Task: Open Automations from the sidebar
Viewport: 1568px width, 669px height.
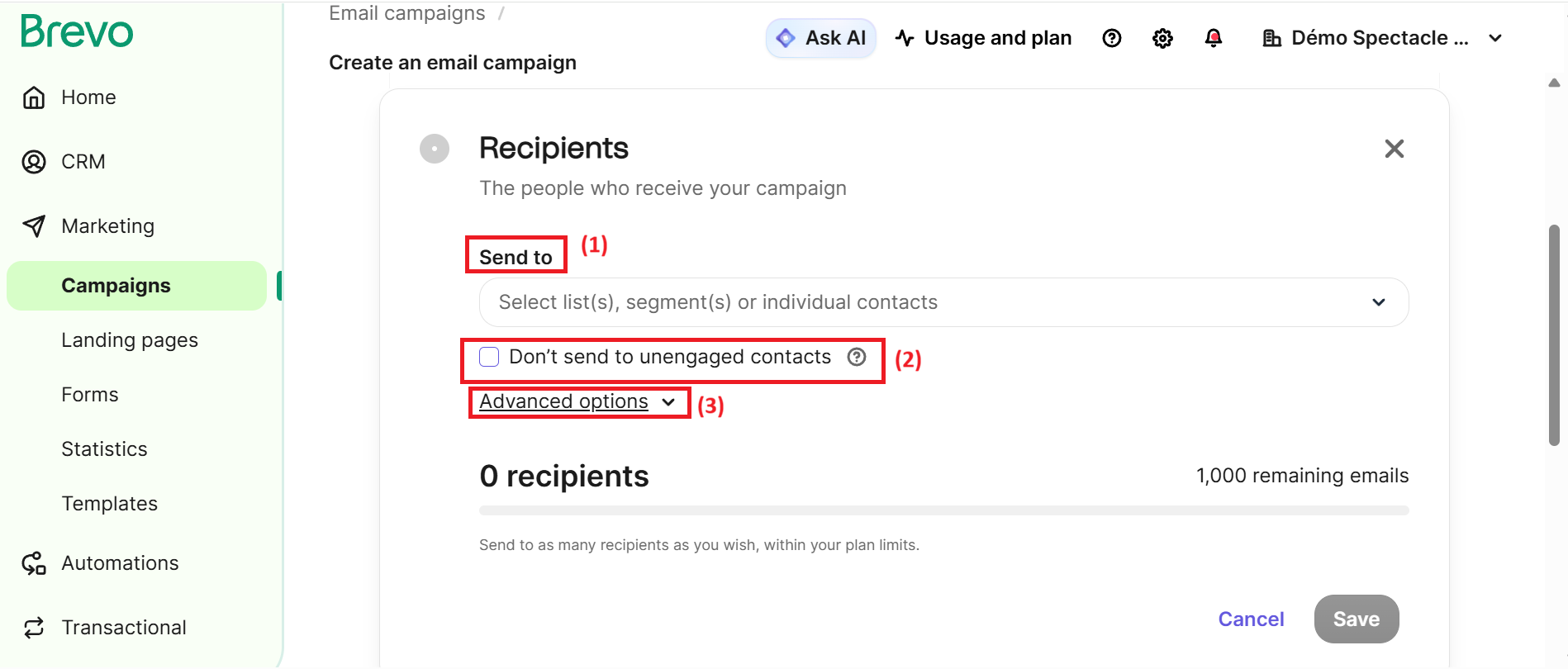Action: (120, 563)
